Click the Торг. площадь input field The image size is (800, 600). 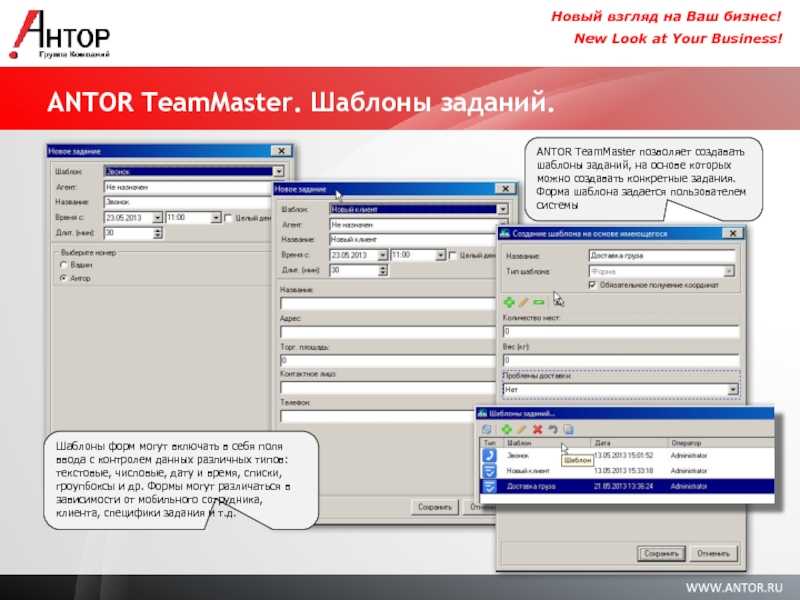coord(388,361)
